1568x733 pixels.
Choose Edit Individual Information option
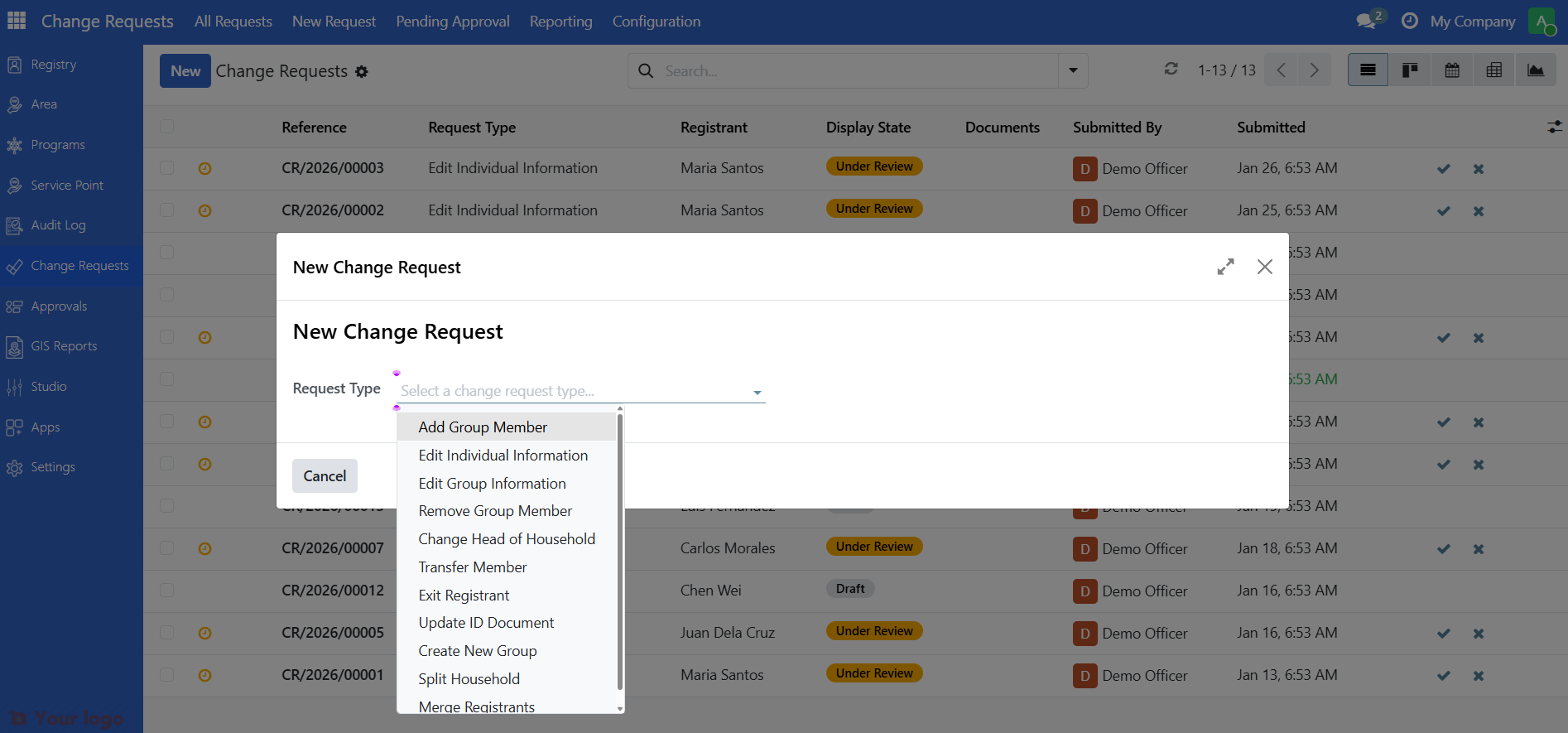507,456
